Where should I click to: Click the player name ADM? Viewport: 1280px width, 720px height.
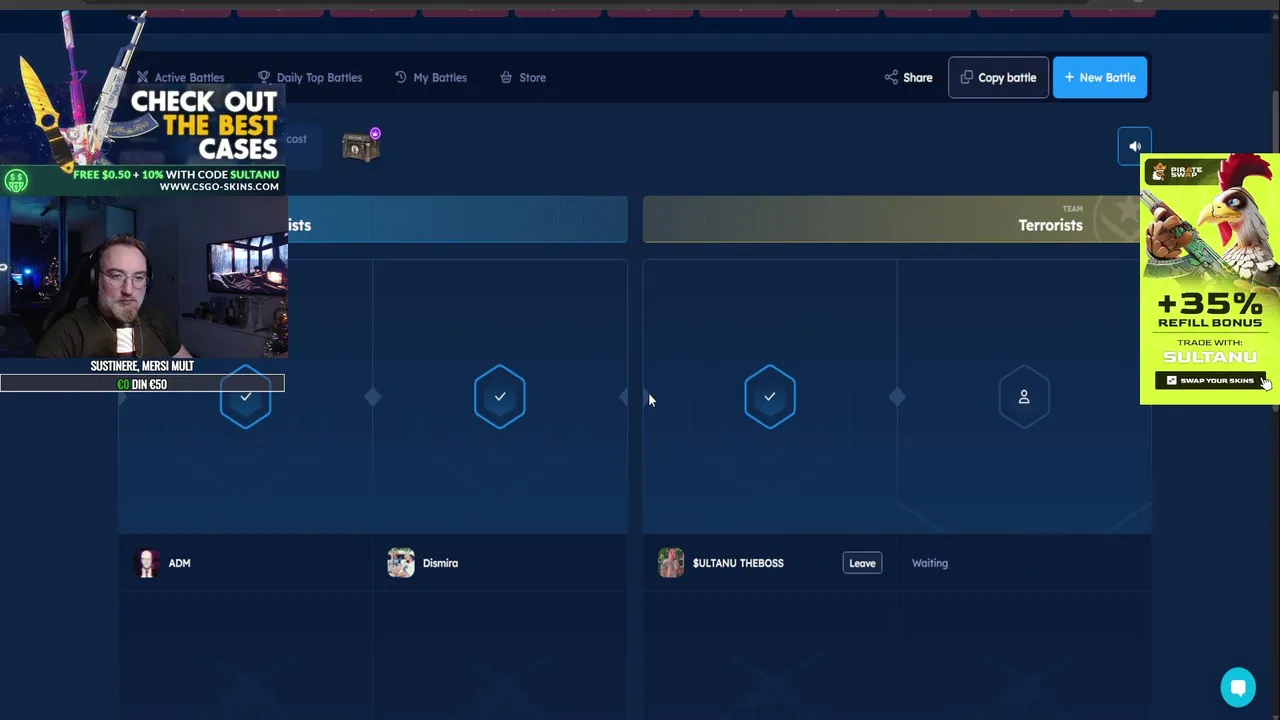179,563
